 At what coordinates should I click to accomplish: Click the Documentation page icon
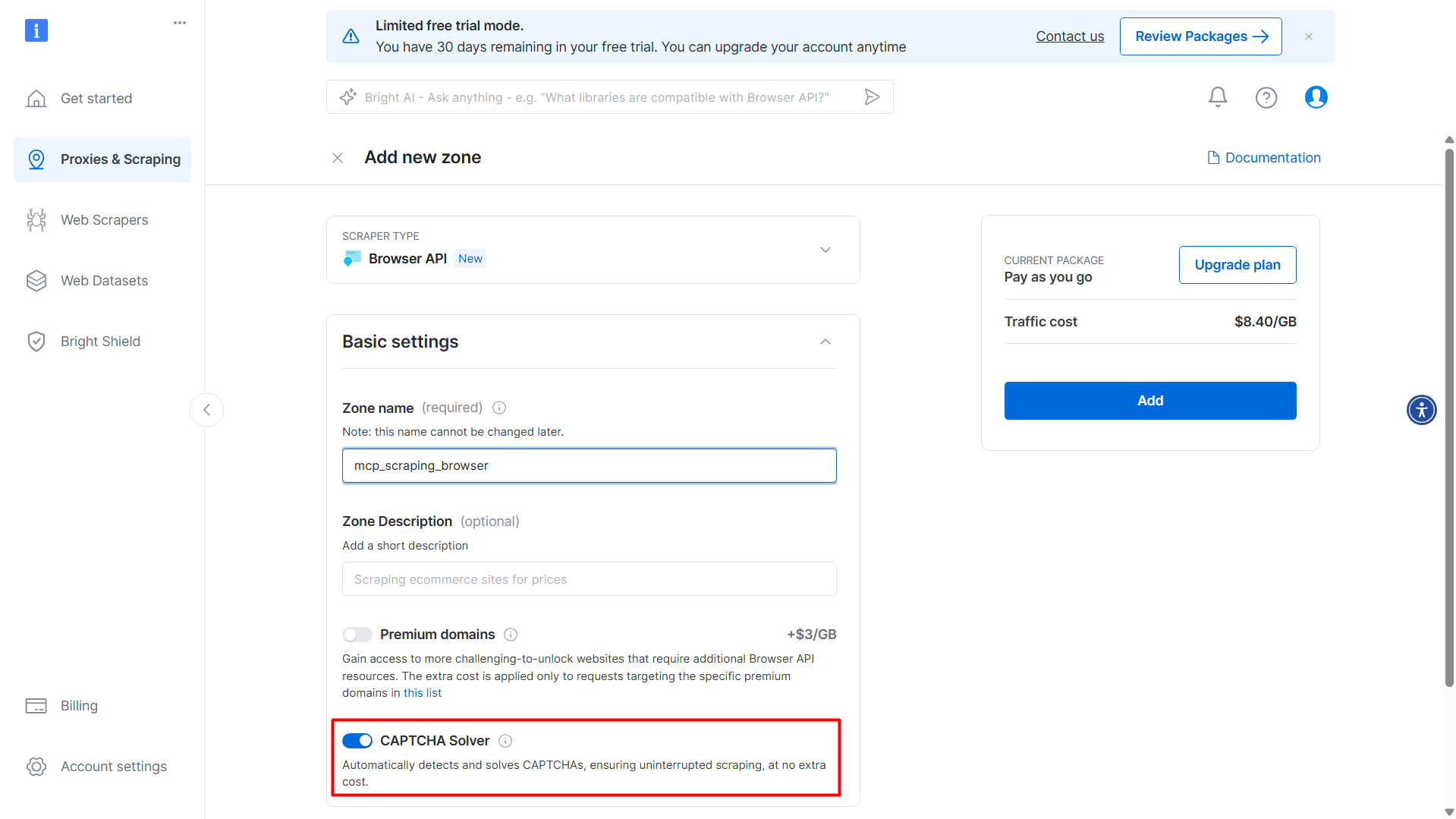point(1214,157)
